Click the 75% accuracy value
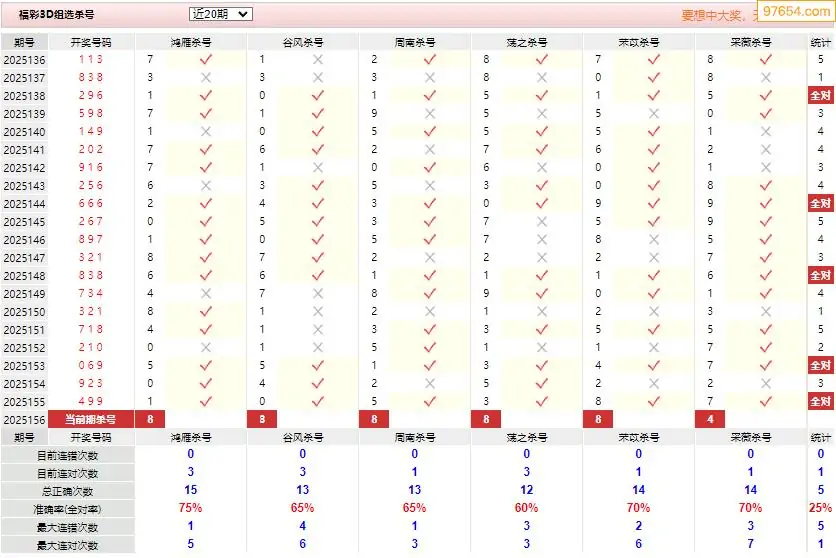This screenshot has height=558, width=836. tap(190, 508)
